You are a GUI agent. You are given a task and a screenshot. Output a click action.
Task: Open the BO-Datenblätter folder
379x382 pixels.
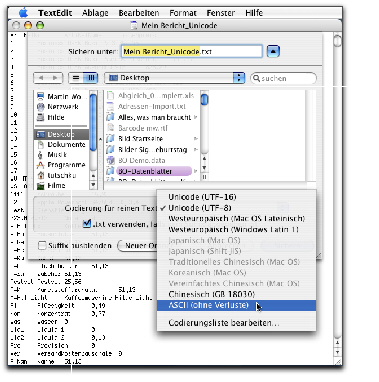pyautogui.click(x=151, y=171)
